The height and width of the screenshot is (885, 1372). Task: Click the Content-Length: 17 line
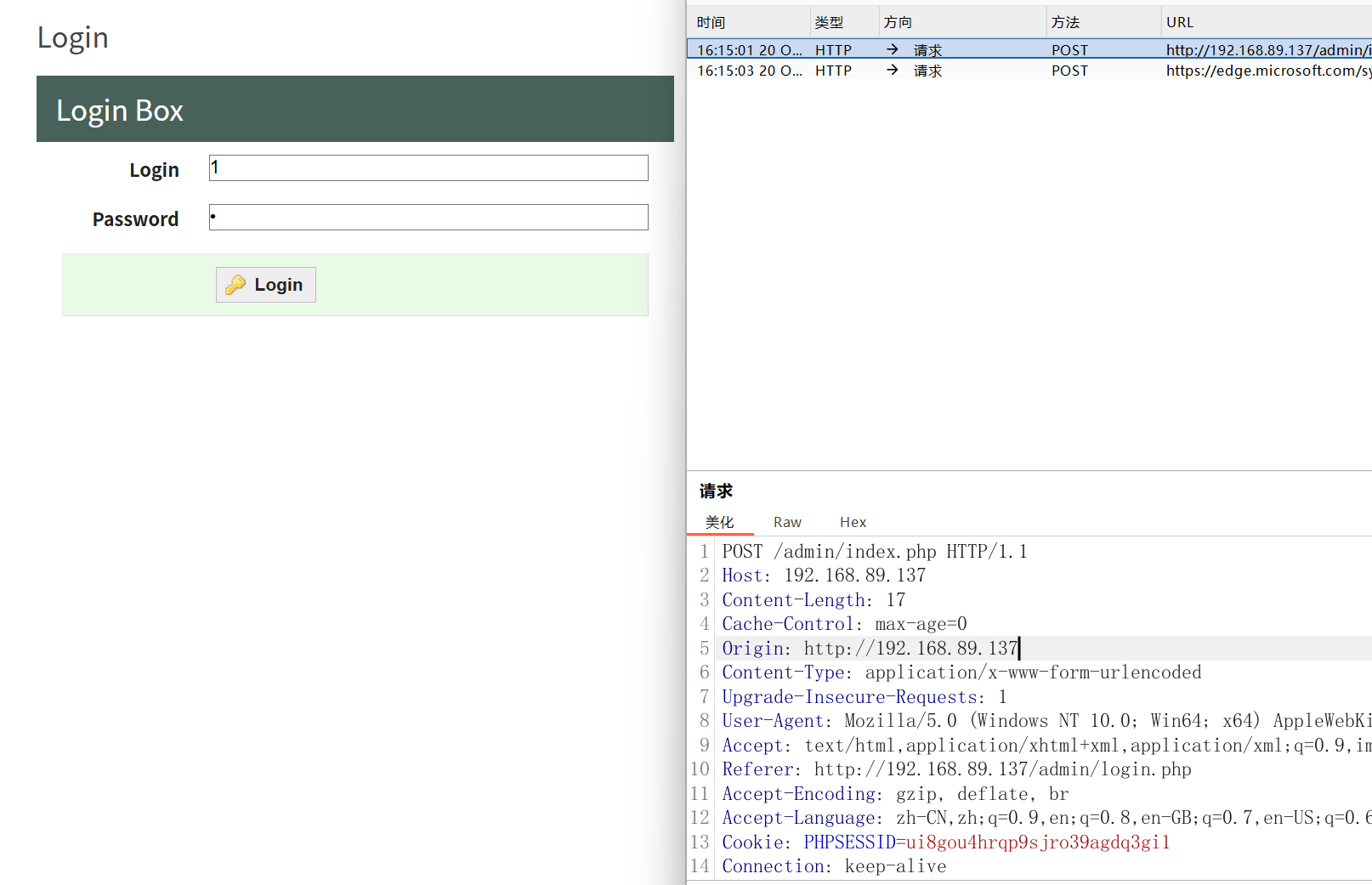[x=814, y=600]
